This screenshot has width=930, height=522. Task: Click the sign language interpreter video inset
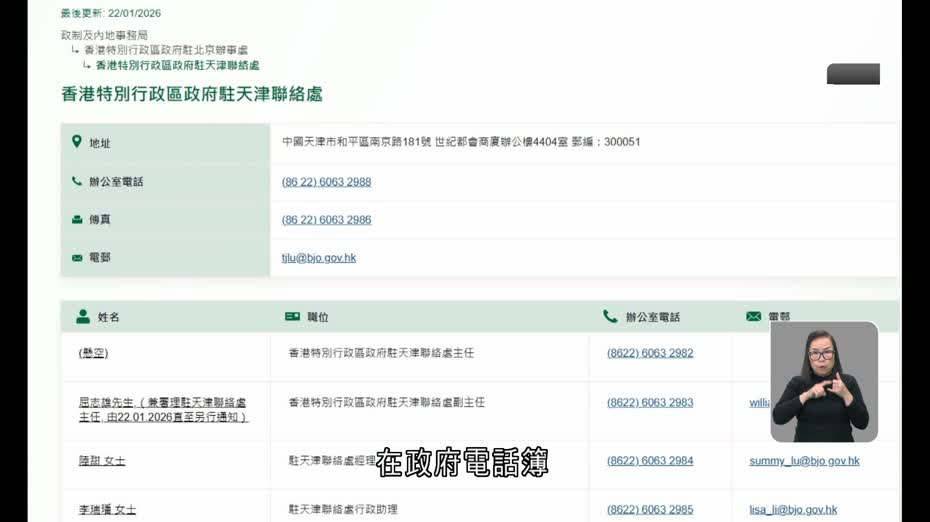pyautogui.click(x=824, y=382)
